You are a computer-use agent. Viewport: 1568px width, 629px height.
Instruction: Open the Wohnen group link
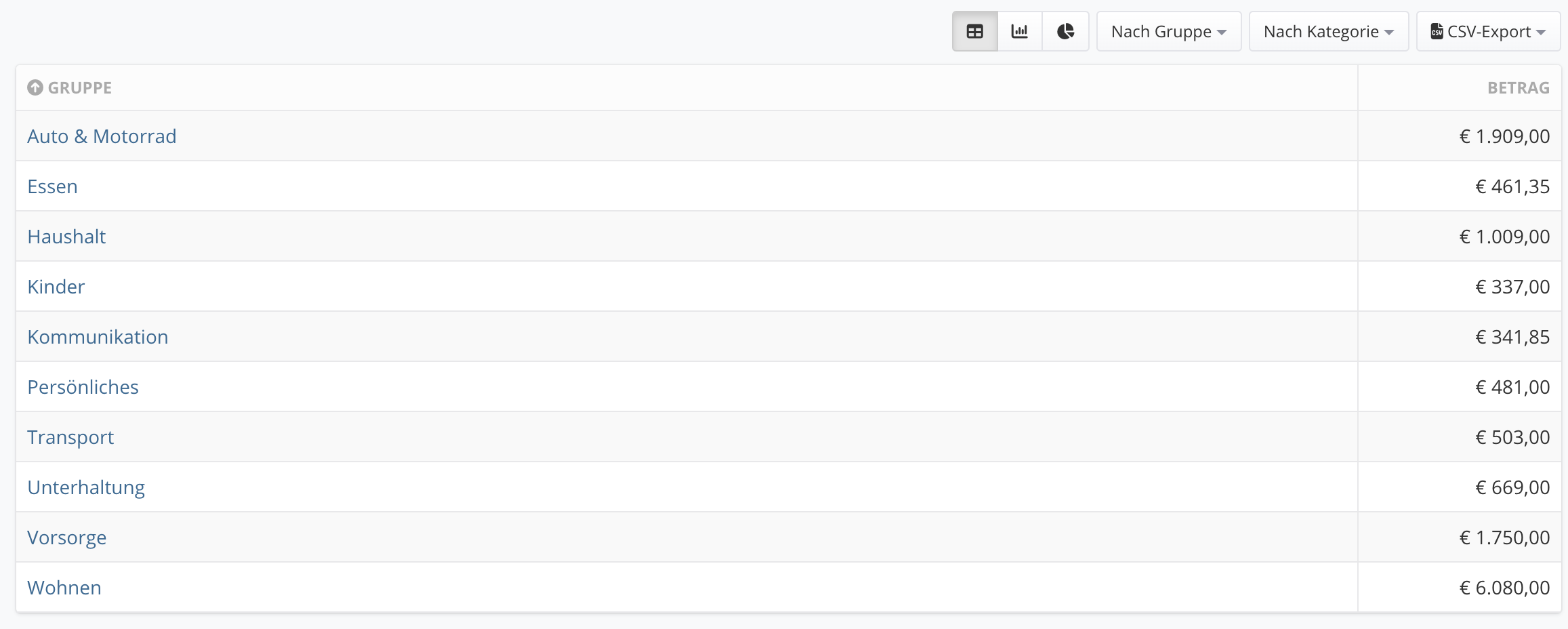click(x=64, y=588)
